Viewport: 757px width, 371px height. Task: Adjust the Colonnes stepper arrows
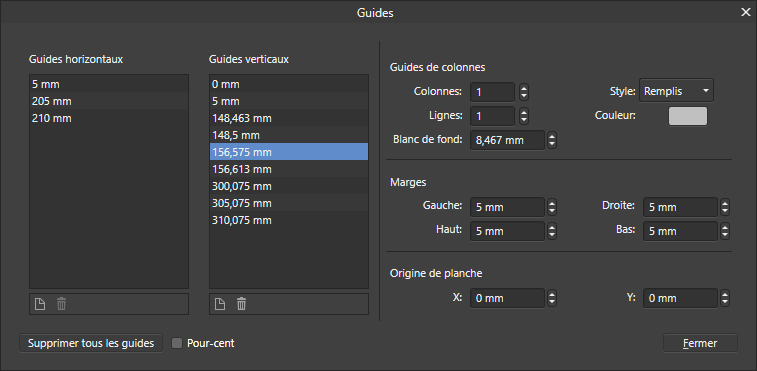[524, 92]
